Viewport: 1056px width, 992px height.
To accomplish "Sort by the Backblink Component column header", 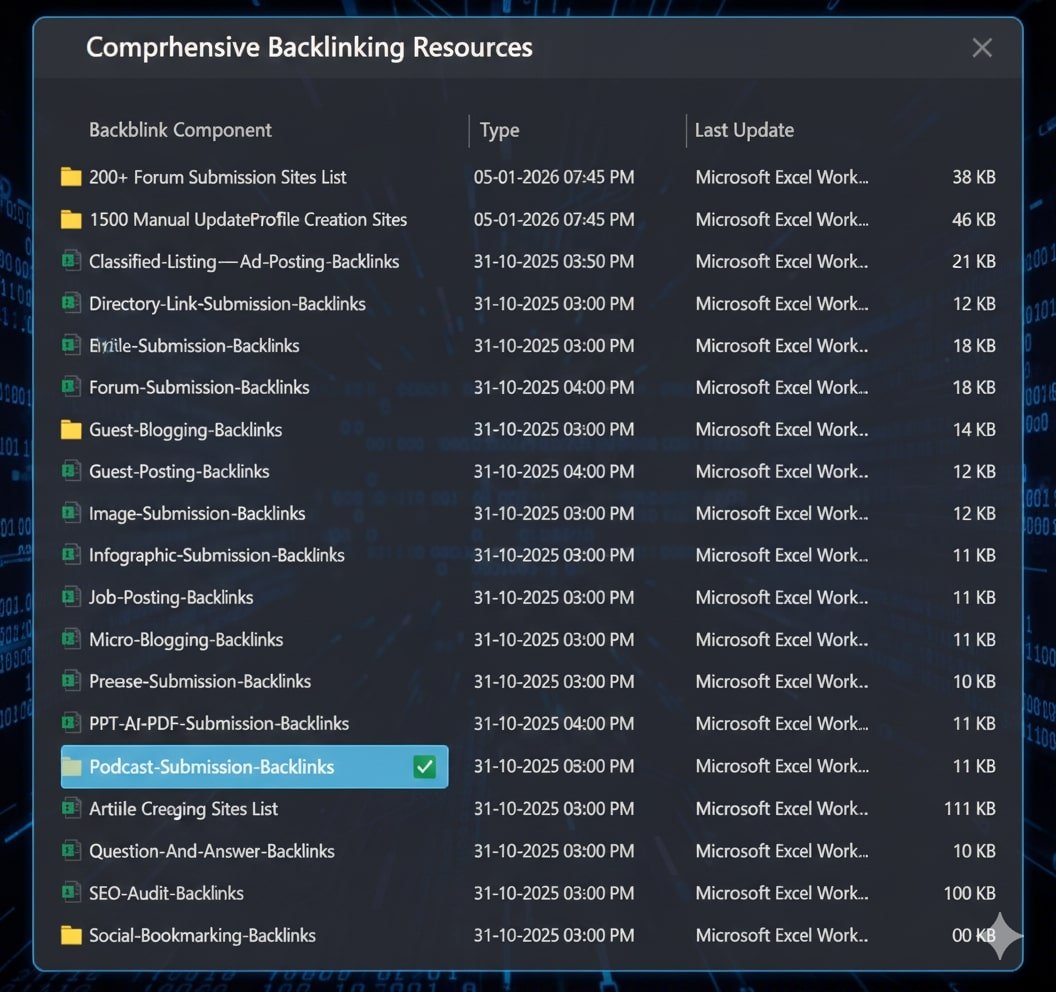I will point(180,130).
